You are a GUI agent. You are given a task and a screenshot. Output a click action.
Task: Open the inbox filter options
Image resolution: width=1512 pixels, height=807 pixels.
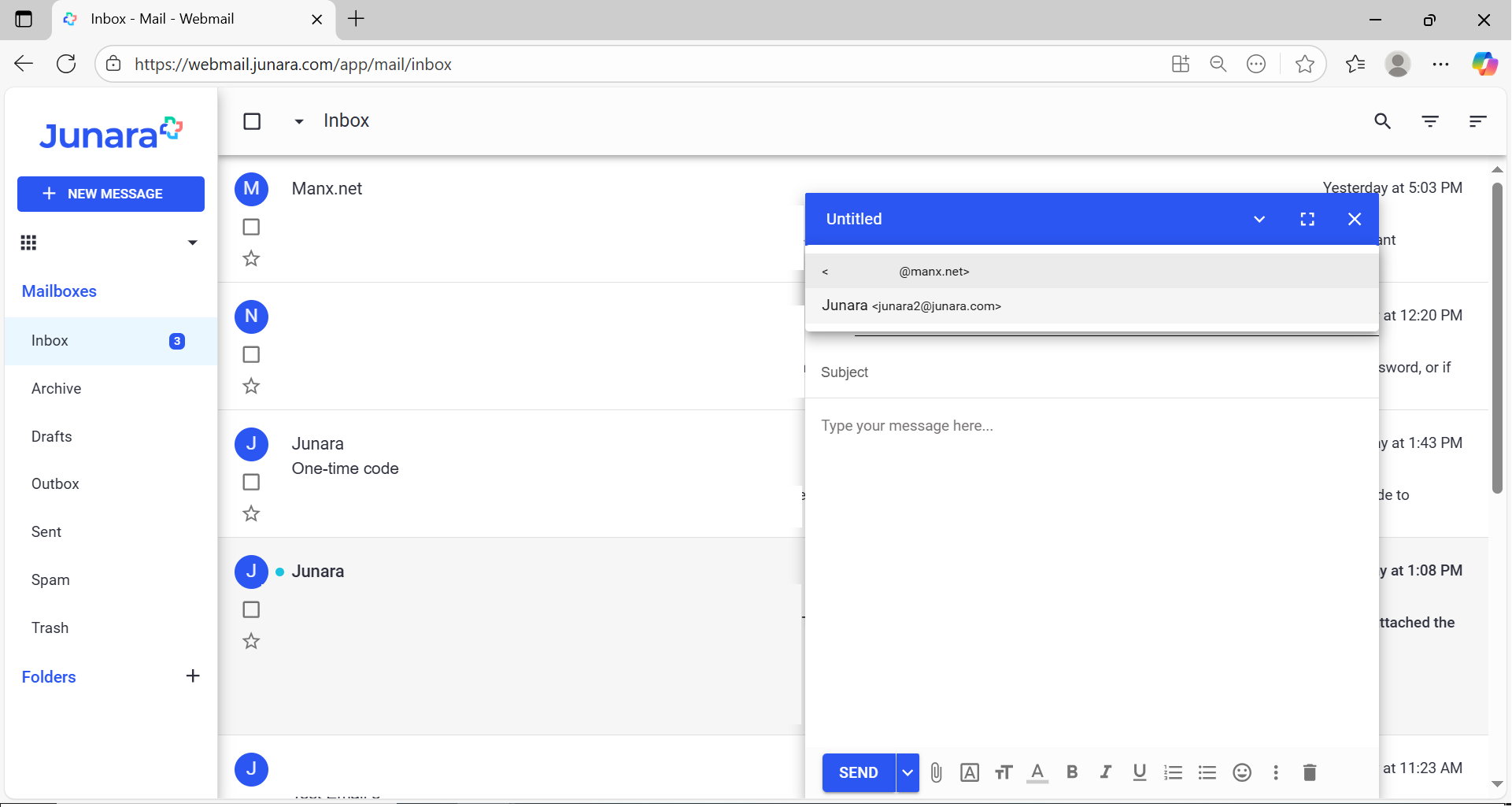[x=1430, y=121]
